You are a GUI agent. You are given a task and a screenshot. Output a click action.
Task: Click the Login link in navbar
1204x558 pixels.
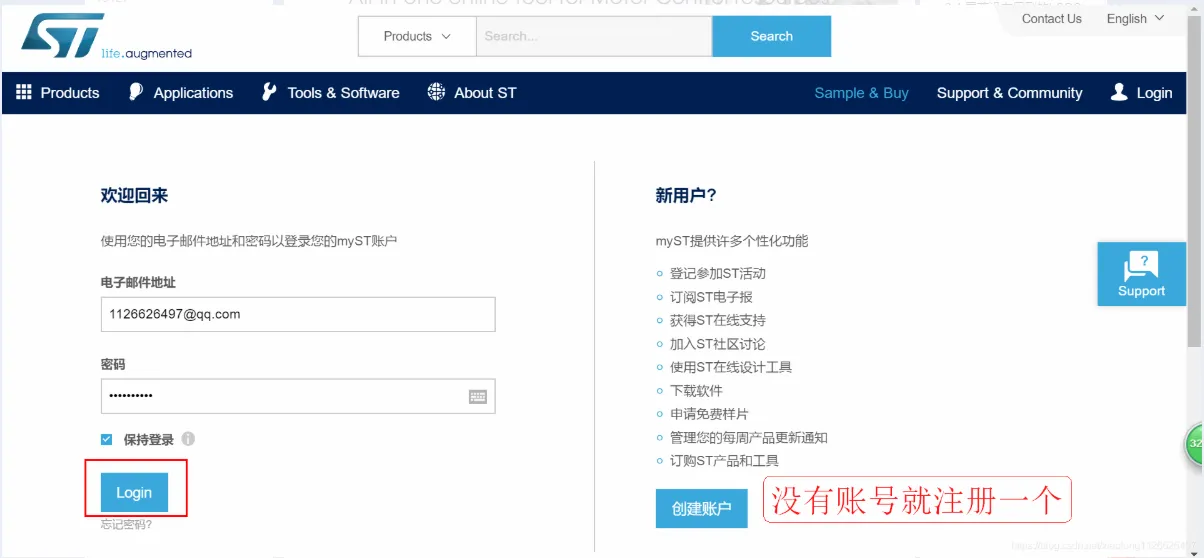point(1154,93)
